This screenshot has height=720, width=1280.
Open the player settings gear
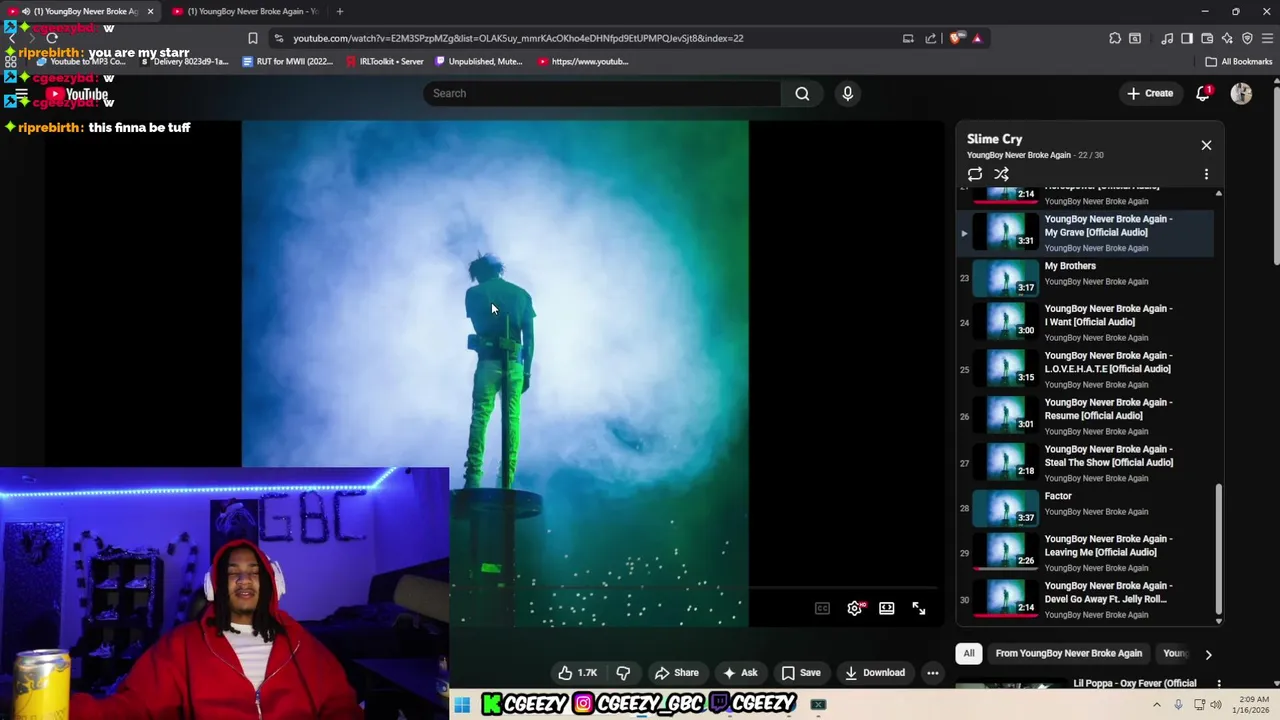click(x=855, y=608)
